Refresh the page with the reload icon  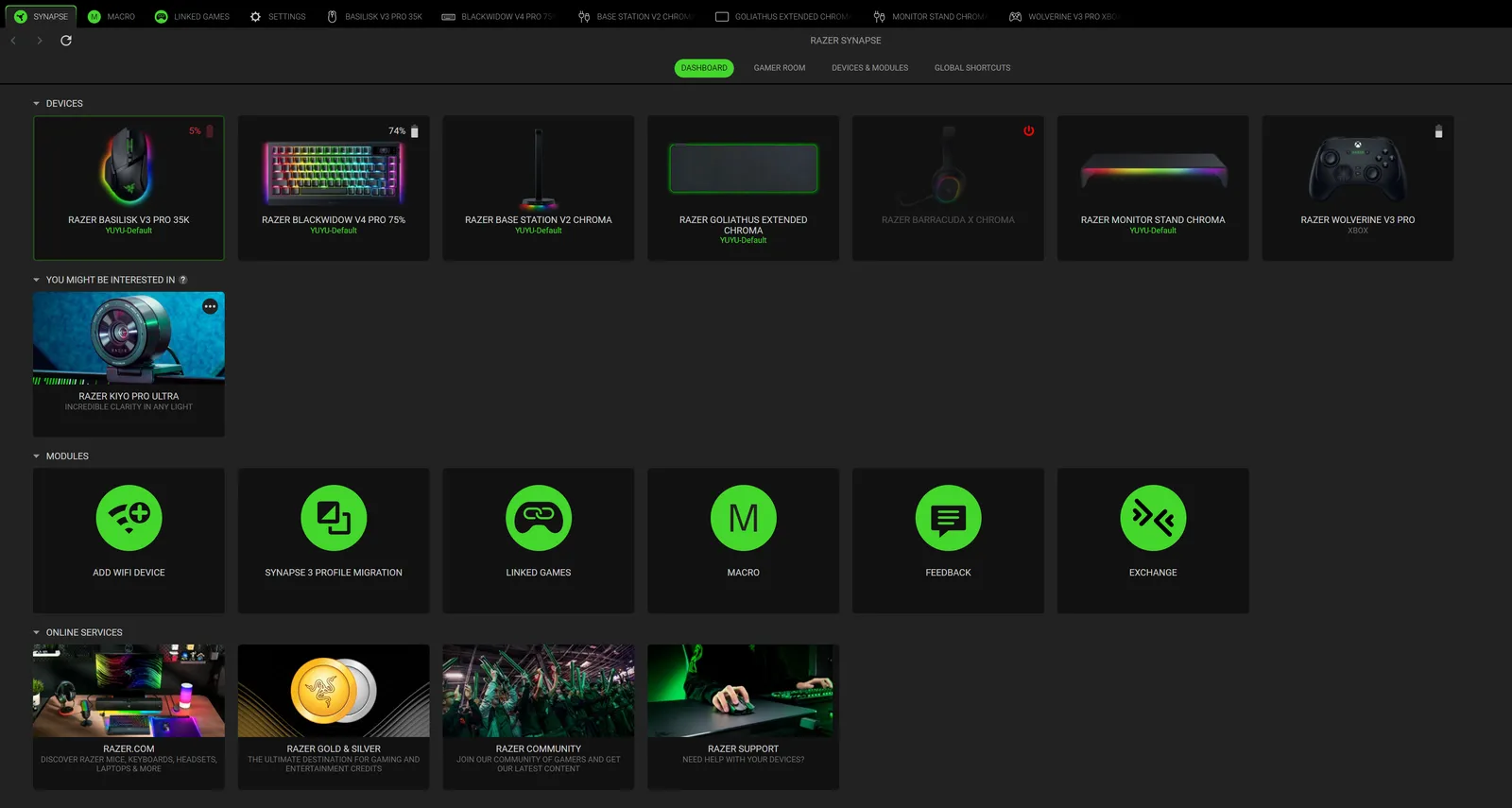[66, 41]
